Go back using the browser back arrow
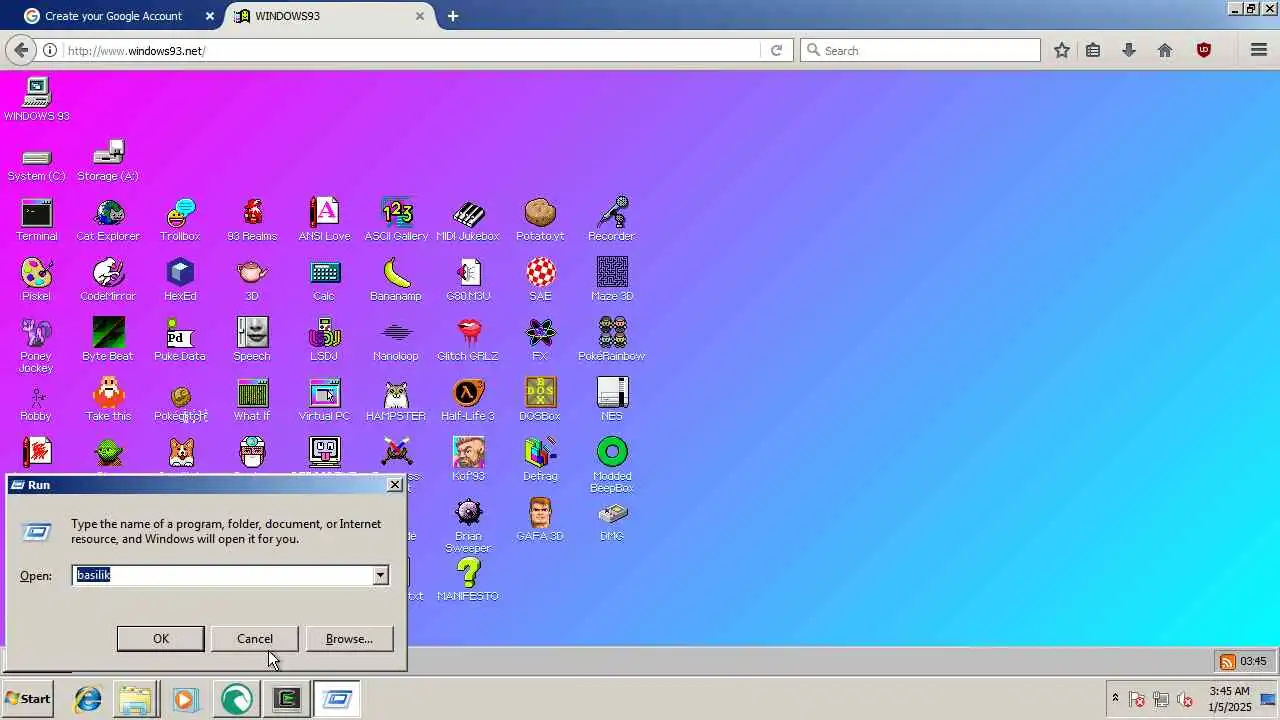This screenshot has height=720, width=1280. (21, 50)
